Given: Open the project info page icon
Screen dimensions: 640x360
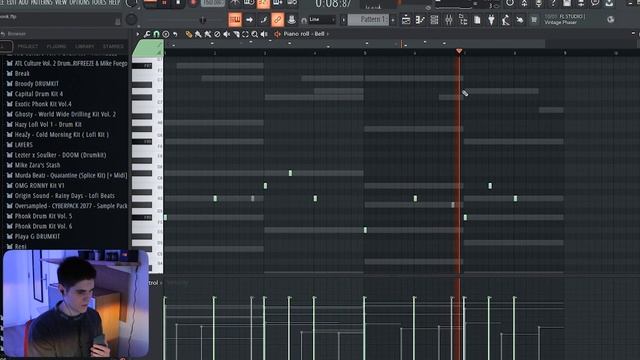Looking at the screenshot, I should [x=477, y=20].
